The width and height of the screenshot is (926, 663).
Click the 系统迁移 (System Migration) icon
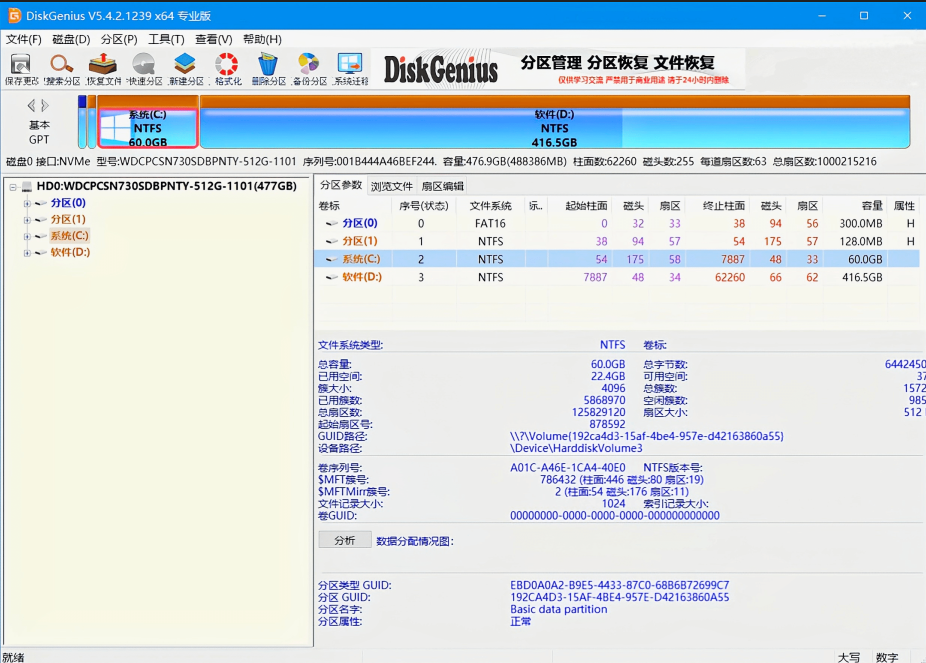click(349, 66)
